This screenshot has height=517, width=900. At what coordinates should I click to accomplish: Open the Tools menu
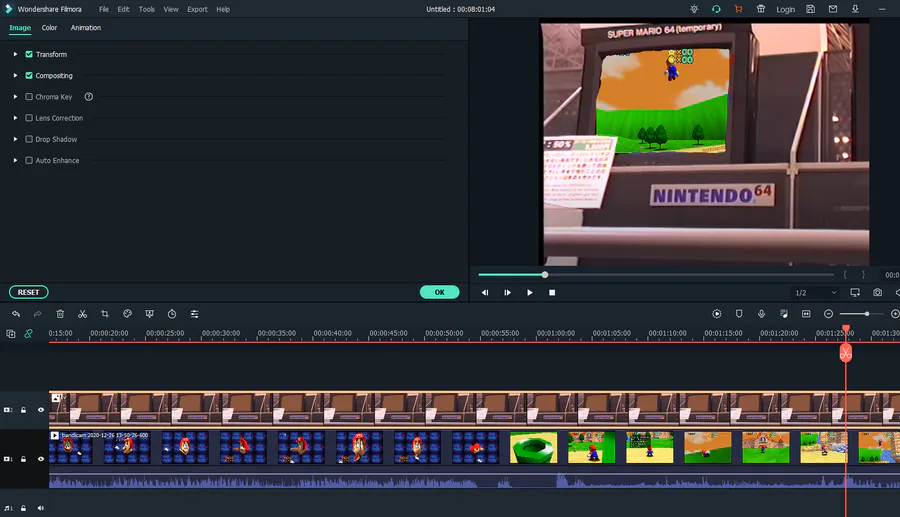coord(146,9)
